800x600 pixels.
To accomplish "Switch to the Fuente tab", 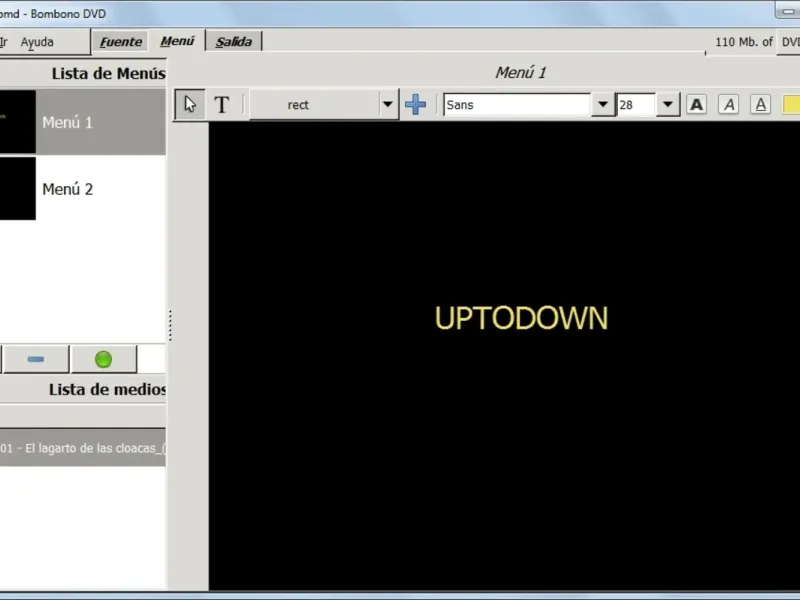I will 120,42.
